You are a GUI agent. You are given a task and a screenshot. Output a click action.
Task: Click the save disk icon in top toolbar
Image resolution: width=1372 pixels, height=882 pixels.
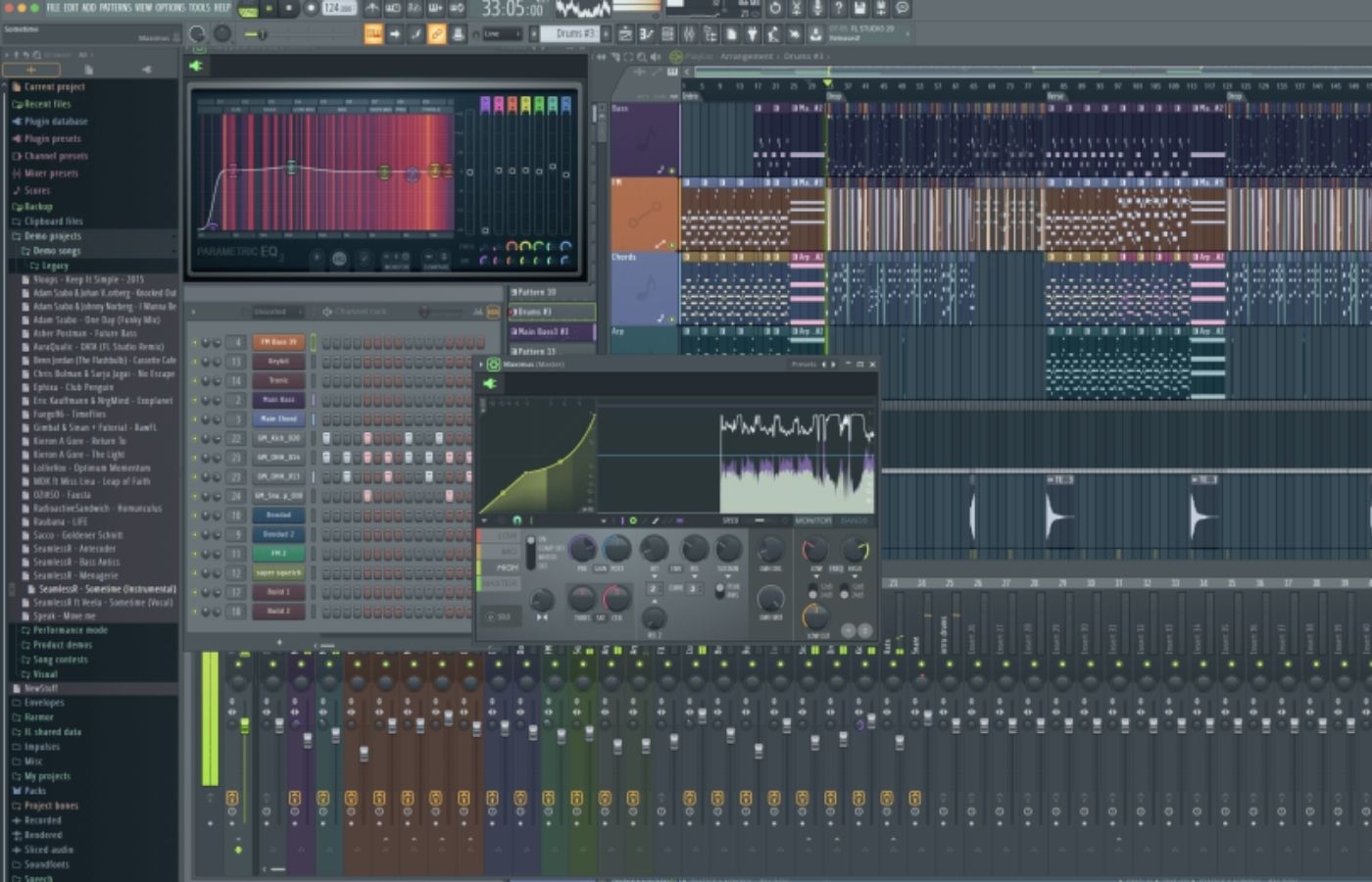coord(859,9)
